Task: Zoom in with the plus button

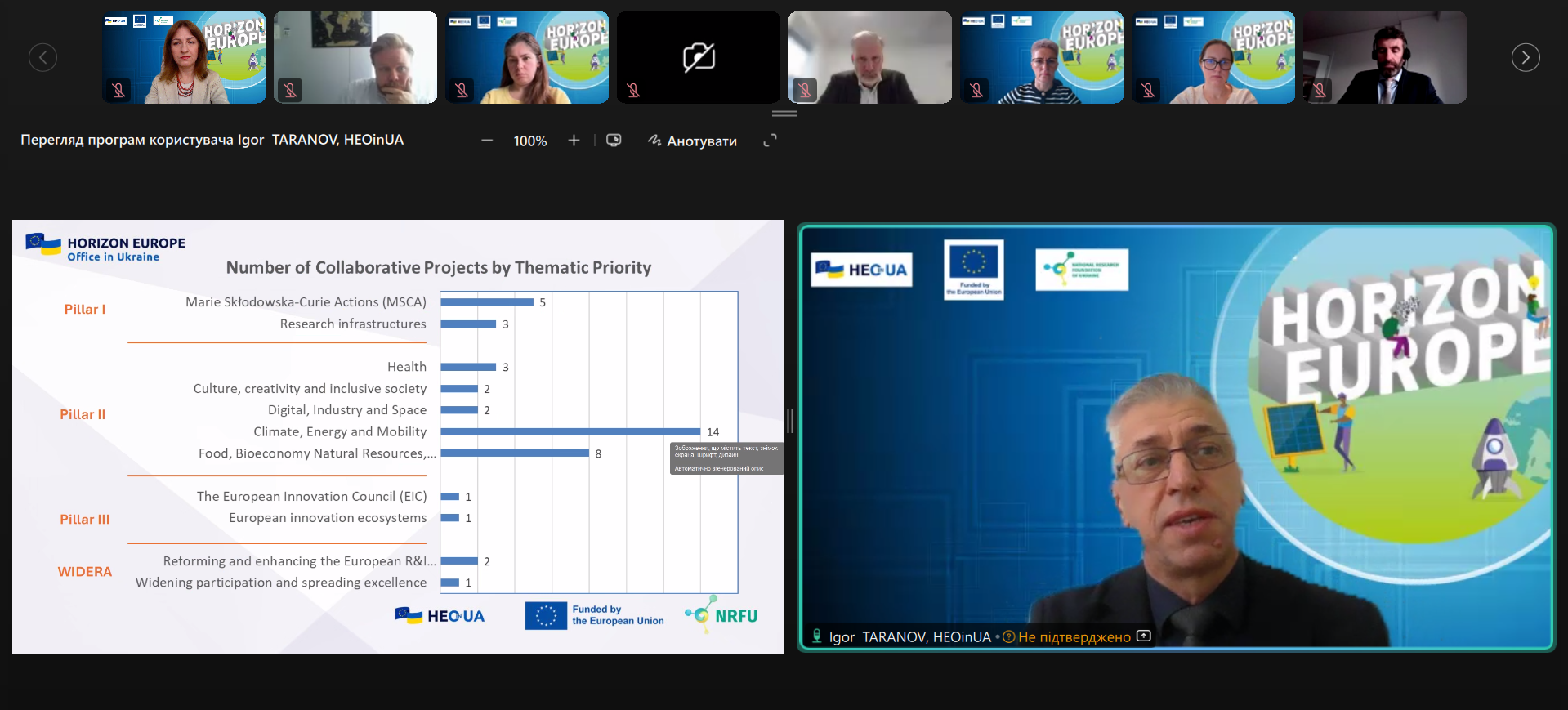Action: pyautogui.click(x=574, y=141)
